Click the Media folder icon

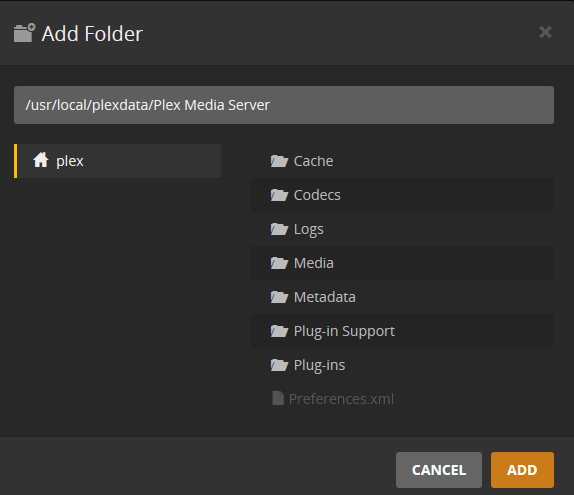tap(279, 263)
